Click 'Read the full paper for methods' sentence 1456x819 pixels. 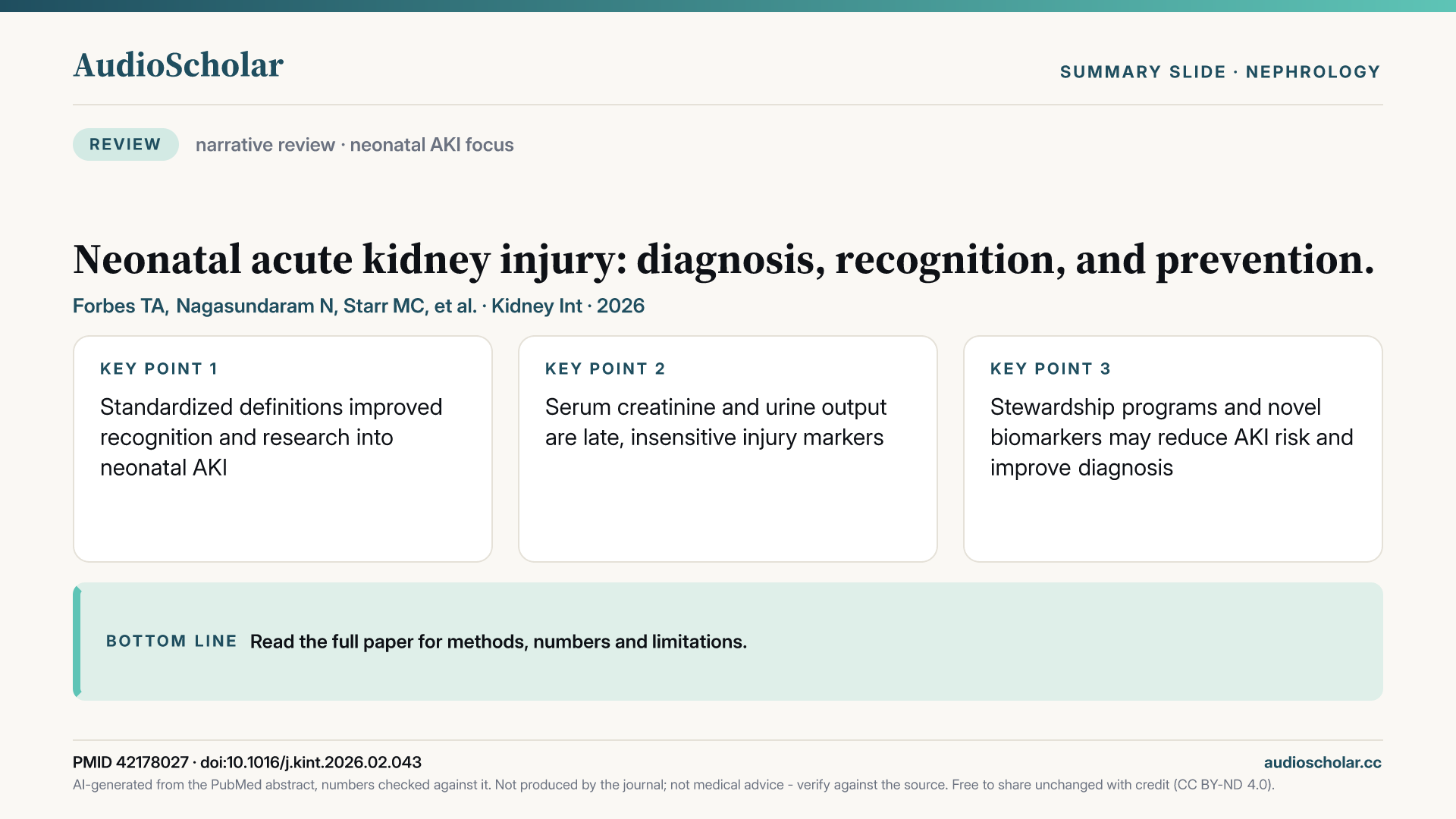(498, 642)
